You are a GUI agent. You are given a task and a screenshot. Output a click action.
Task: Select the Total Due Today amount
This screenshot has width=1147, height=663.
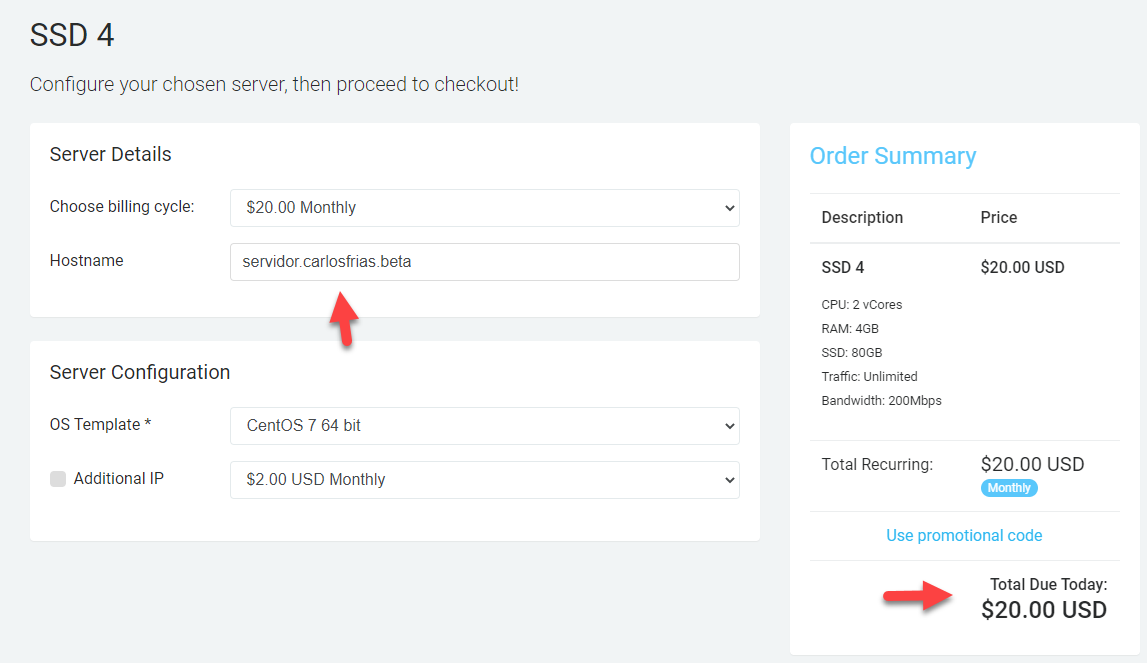(1043, 610)
